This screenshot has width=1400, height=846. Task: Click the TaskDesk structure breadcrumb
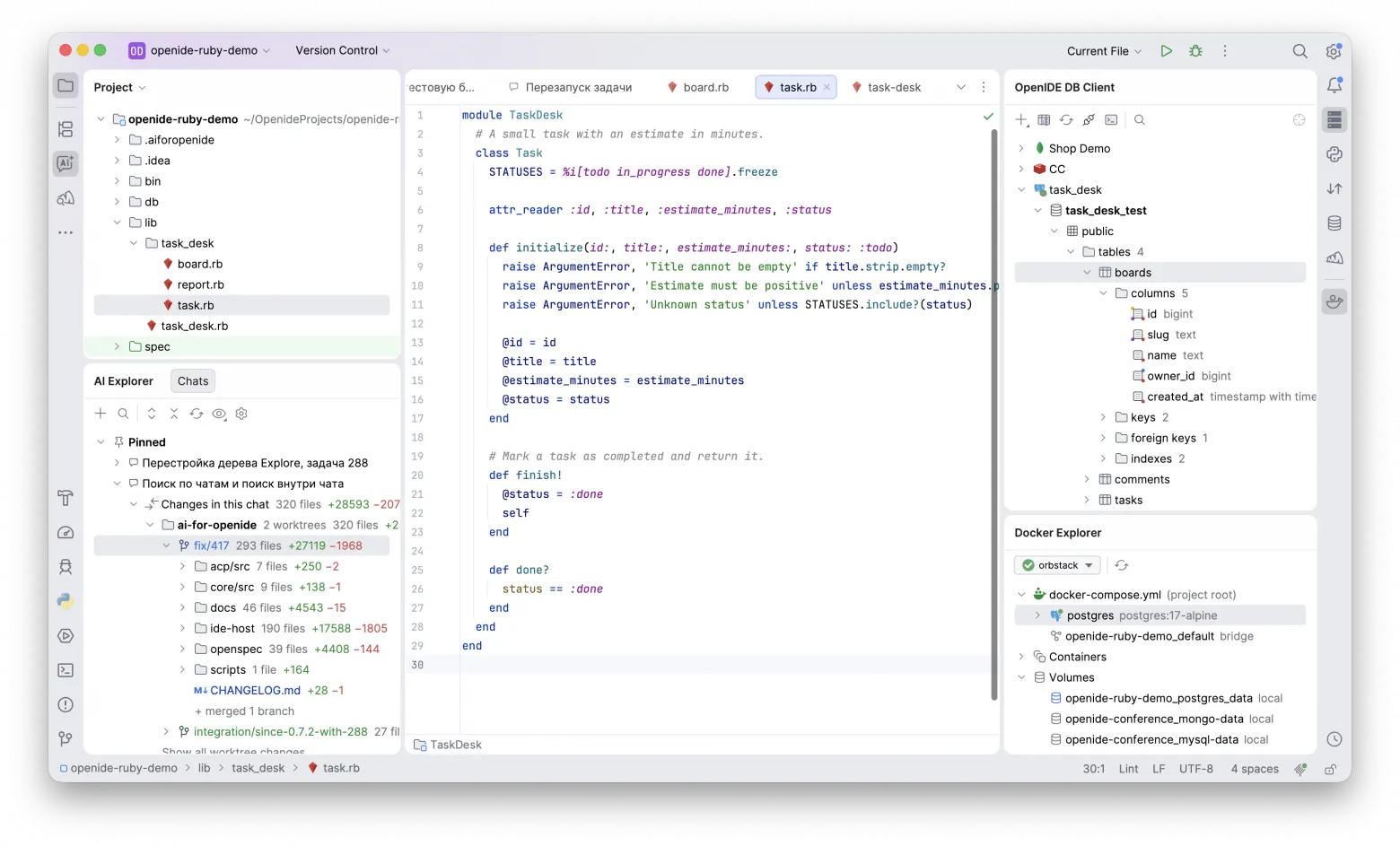click(x=448, y=745)
